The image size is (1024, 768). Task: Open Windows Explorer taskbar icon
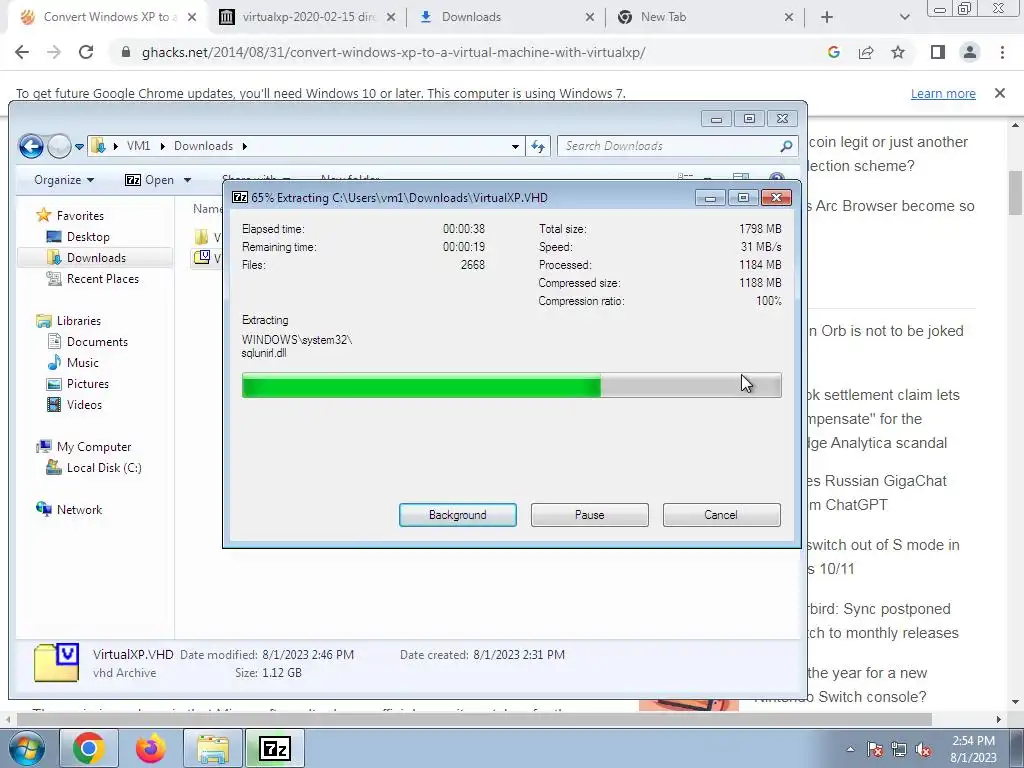tap(213, 748)
